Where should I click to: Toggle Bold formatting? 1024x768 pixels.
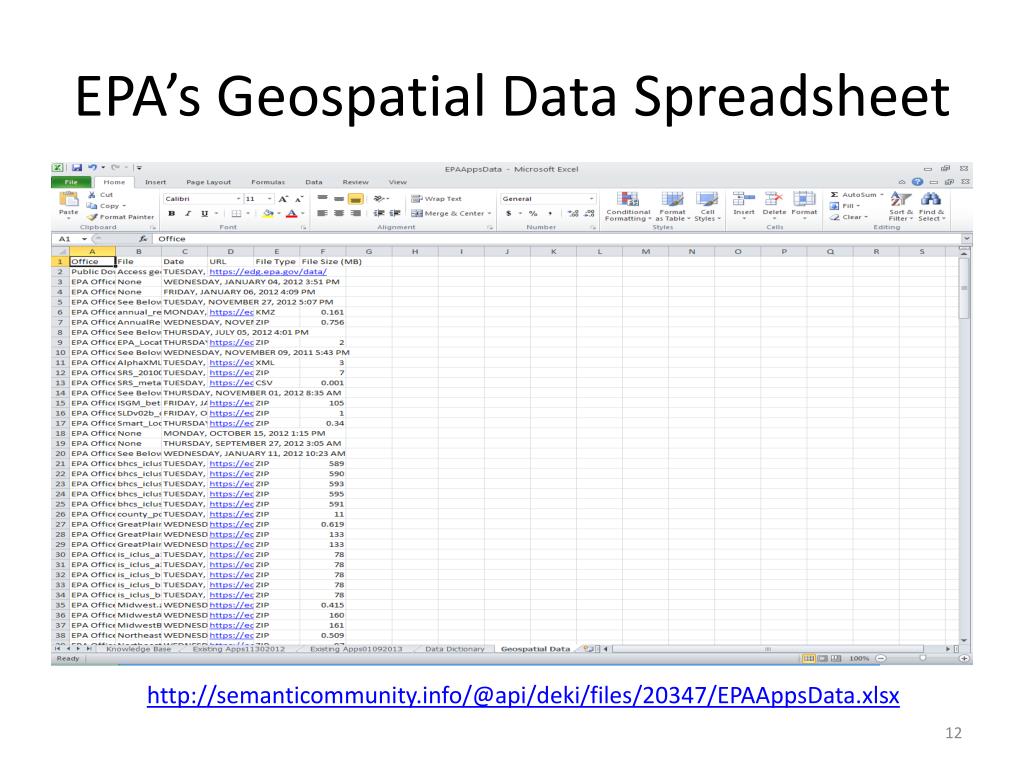[x=172, y=214]
